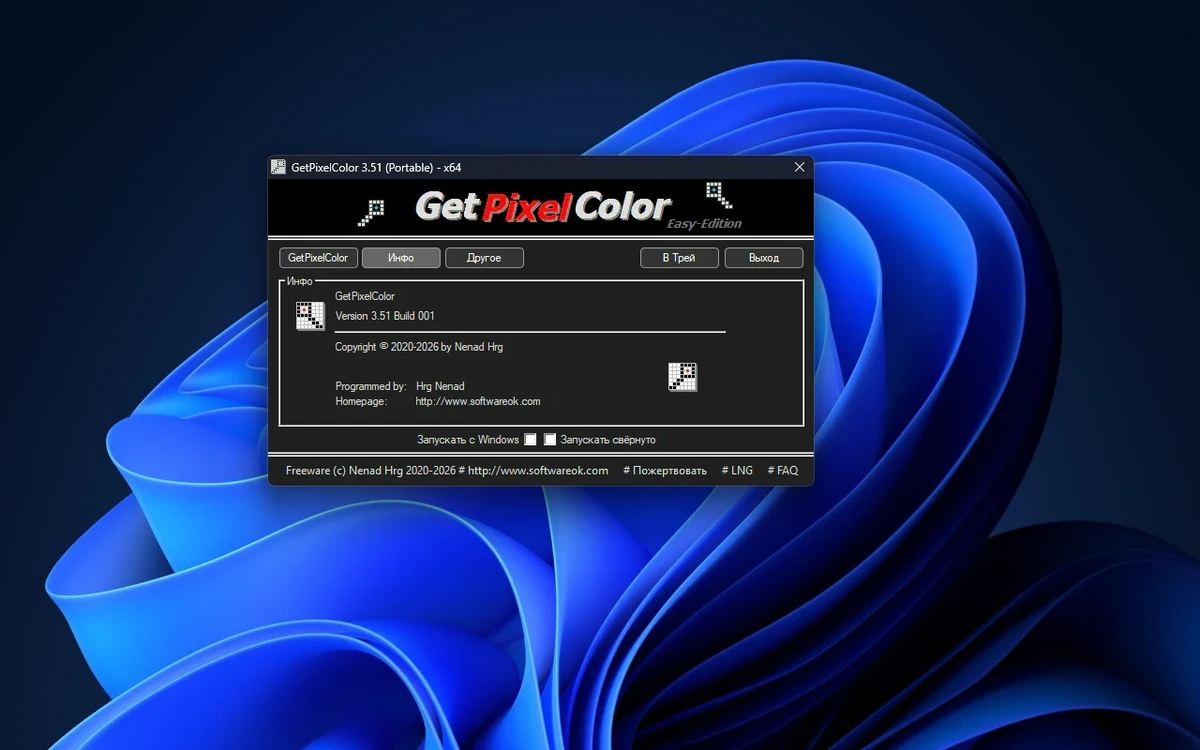Open the # FAQ link
Viewport: 1200px width, 750px height.
click(783, 470)
